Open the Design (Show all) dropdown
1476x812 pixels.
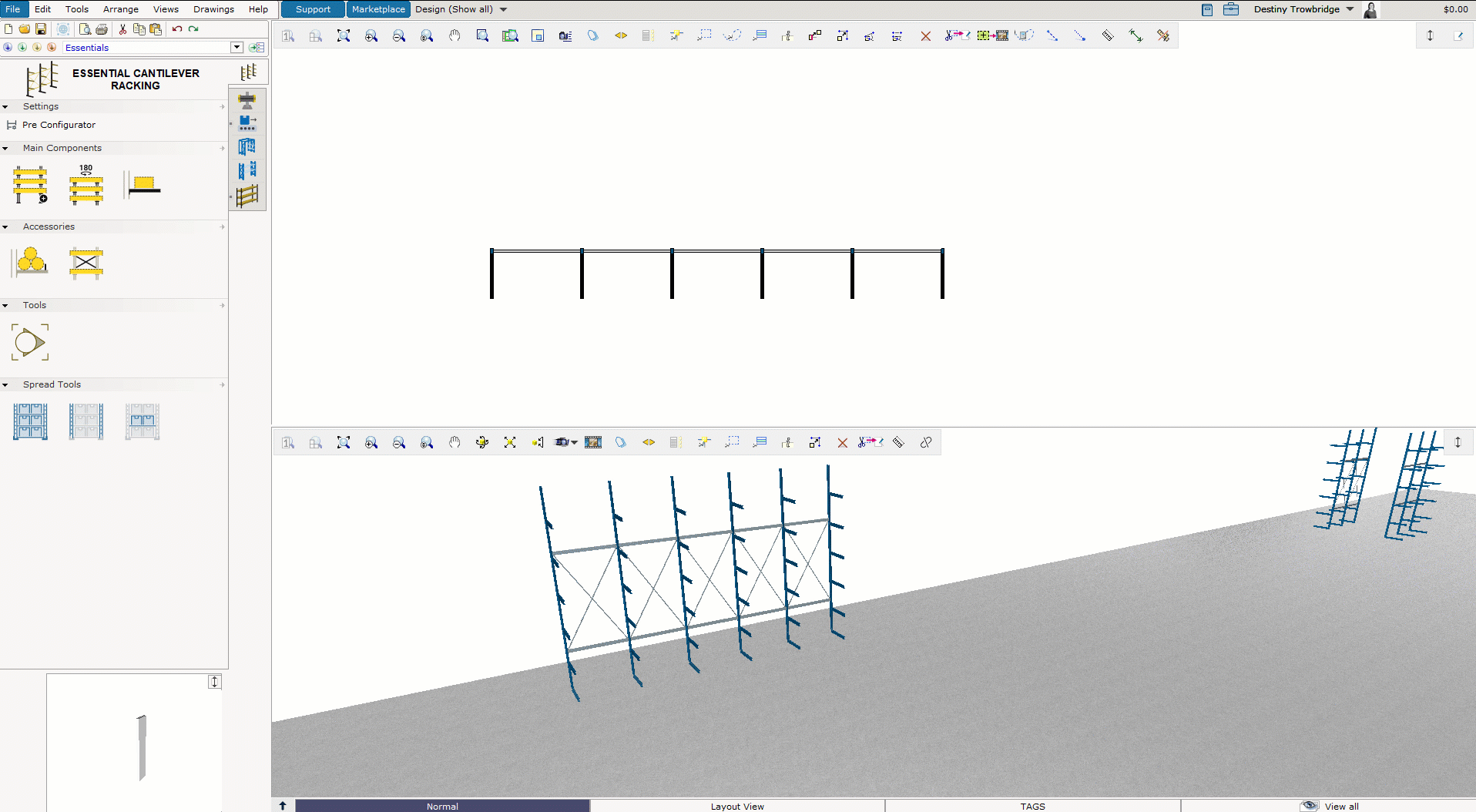(460, 9)
